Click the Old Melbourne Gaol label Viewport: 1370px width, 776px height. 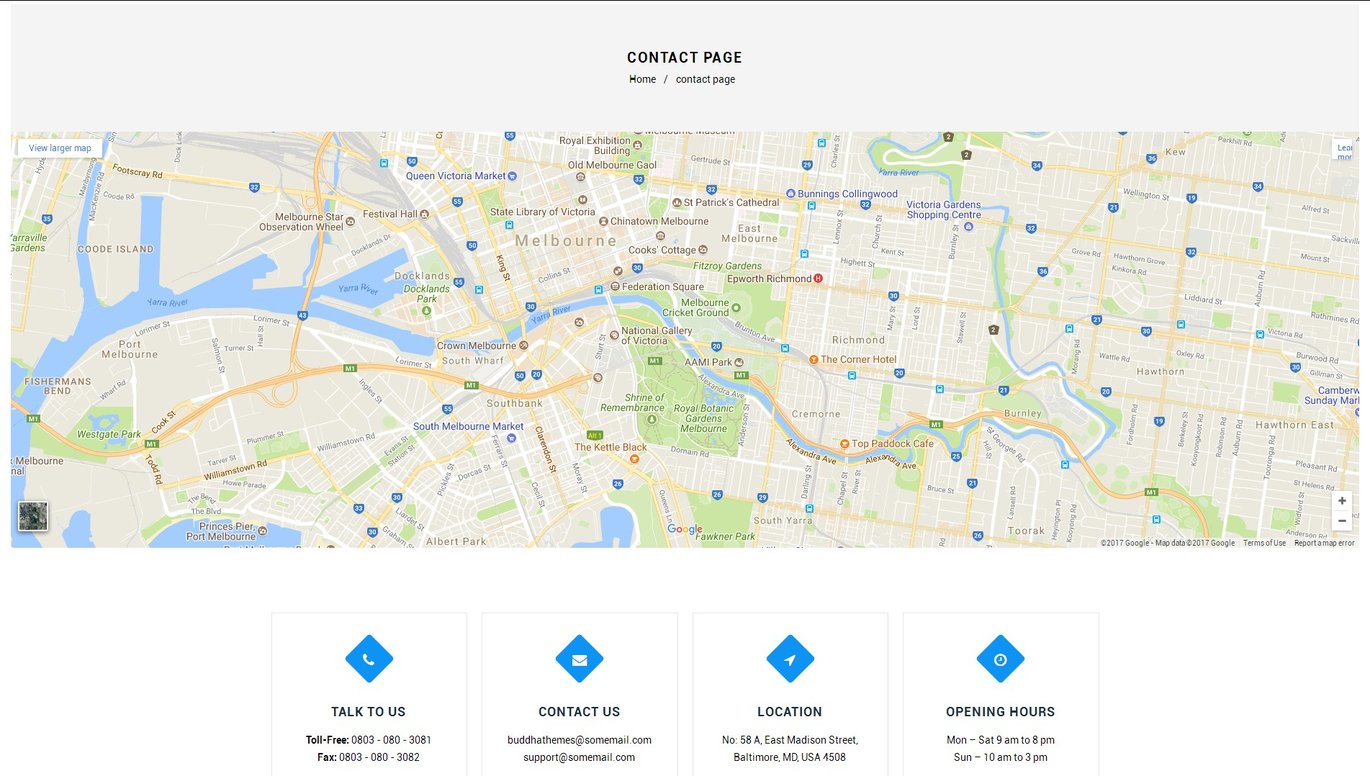(x=612, y=165)
